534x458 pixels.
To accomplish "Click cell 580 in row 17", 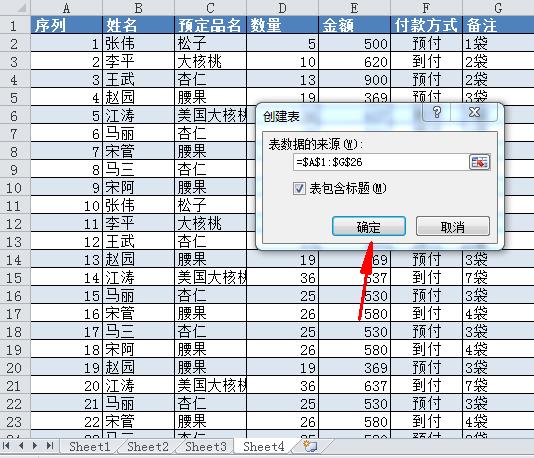I will point(354,313).
